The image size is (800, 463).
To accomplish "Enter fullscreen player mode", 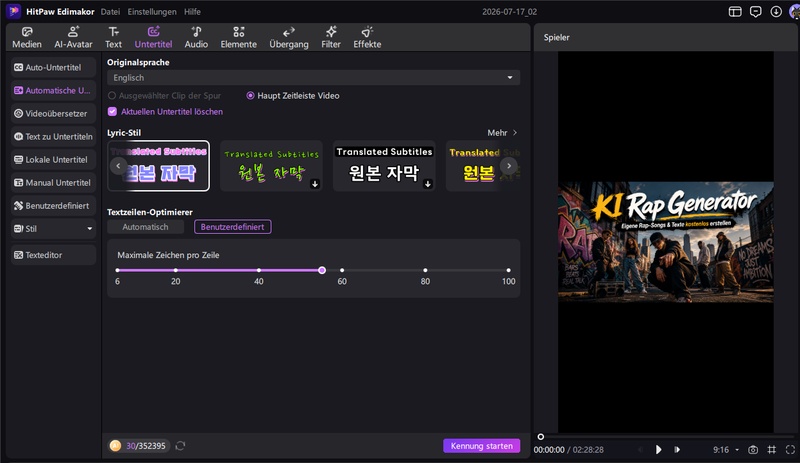I will point(790,450).
